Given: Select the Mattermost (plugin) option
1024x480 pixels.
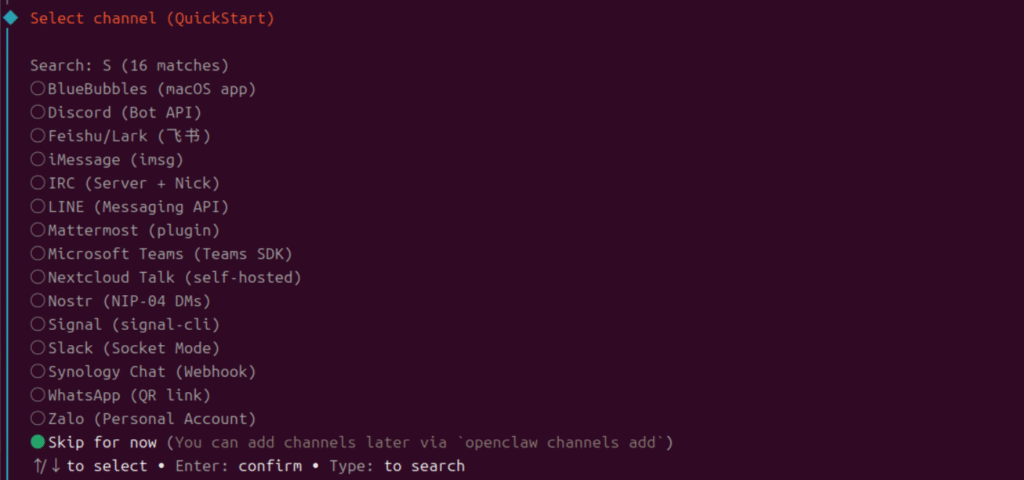Looking at the screenshot, I should [38, 230].
